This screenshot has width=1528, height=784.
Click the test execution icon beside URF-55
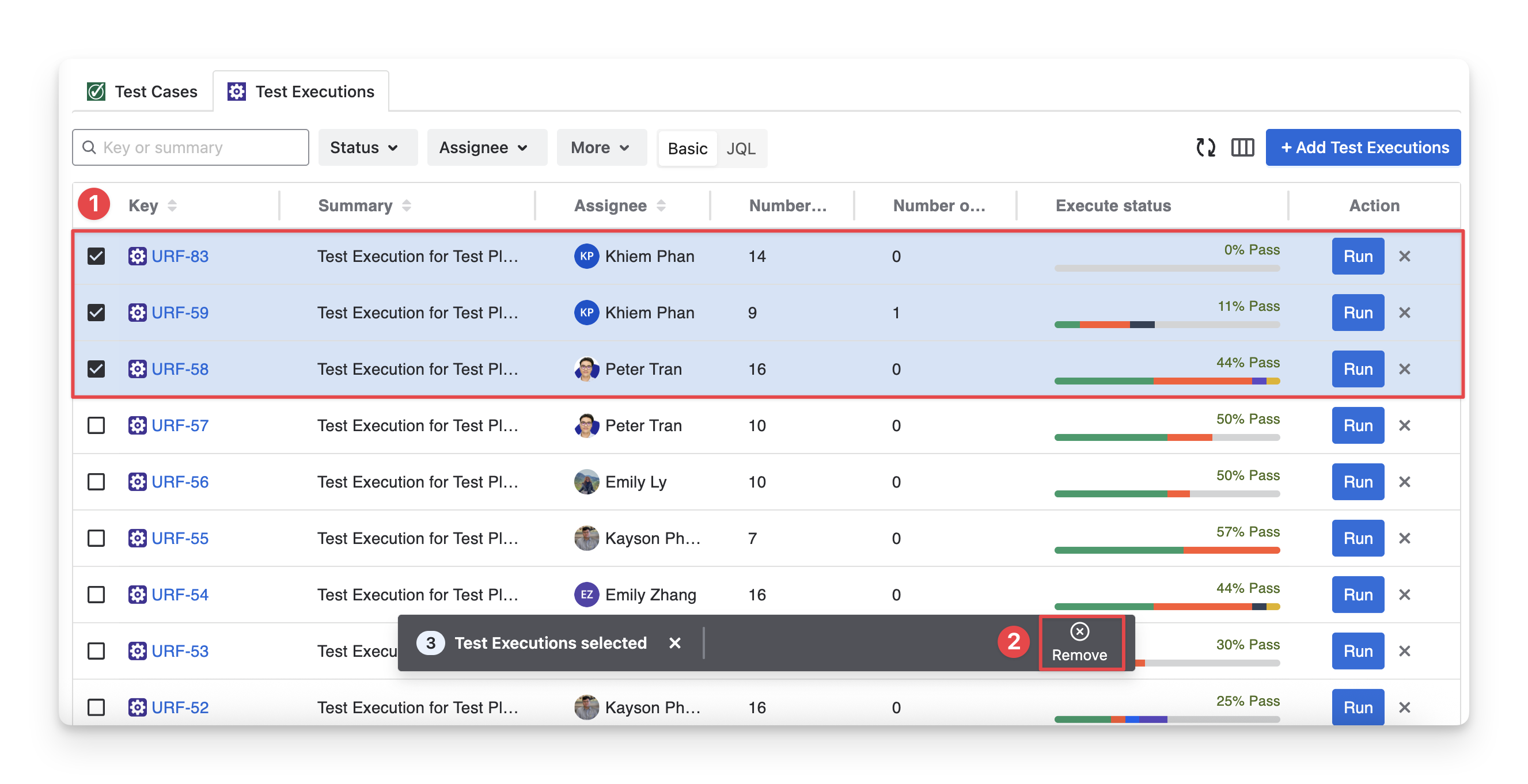coord(137,538)
